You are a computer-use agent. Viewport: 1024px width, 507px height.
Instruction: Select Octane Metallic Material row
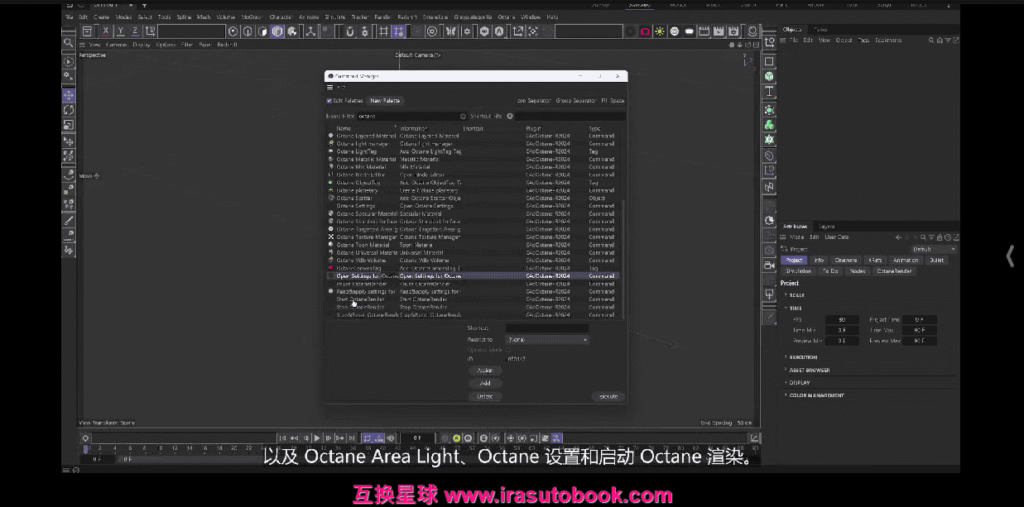[471, 159]
